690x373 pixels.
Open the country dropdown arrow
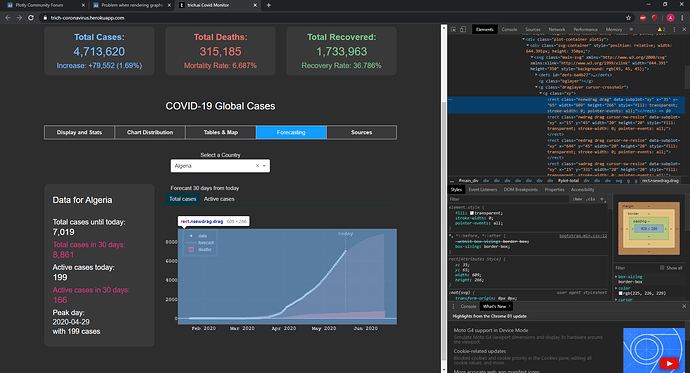pos(264,166)
